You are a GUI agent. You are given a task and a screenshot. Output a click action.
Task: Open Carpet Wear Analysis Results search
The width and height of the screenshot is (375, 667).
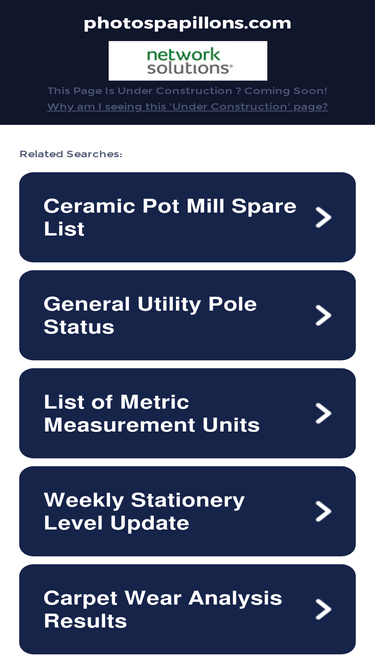(x=188, y=609)
